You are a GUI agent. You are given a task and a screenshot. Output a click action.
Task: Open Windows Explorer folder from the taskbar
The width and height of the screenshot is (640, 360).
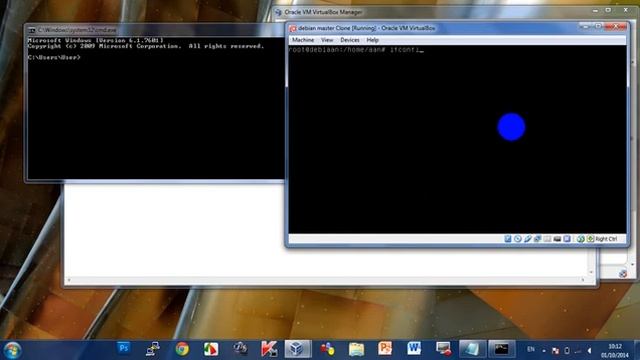[356, 349]
